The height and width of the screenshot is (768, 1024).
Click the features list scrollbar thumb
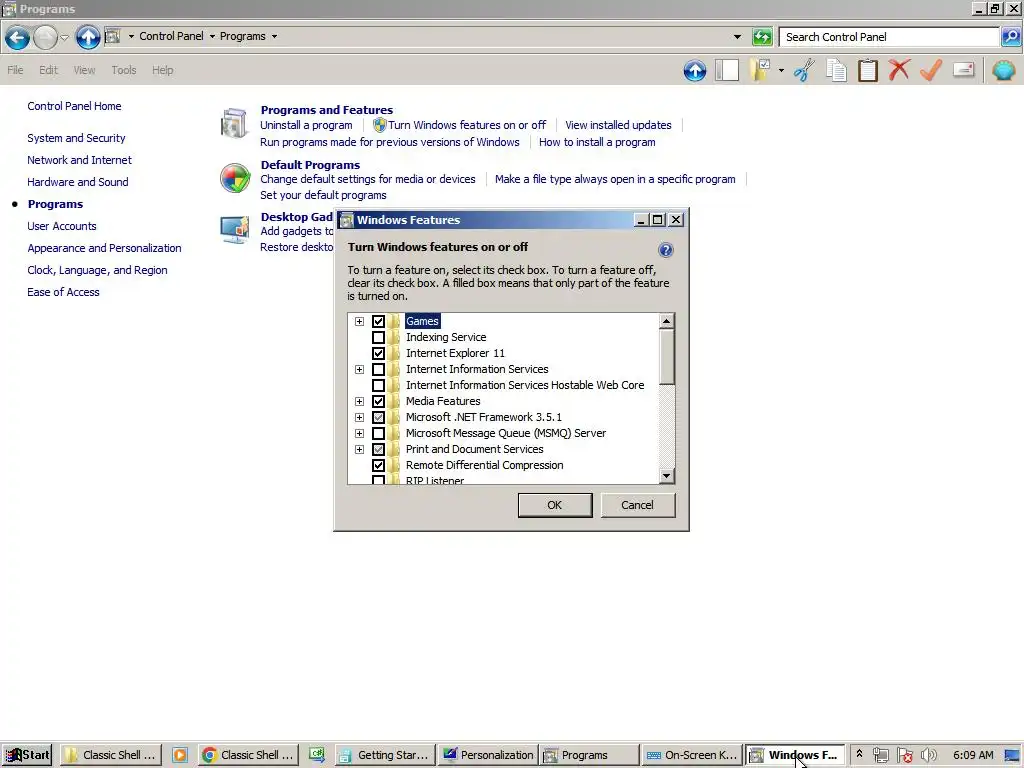click(x=666, y=357)
